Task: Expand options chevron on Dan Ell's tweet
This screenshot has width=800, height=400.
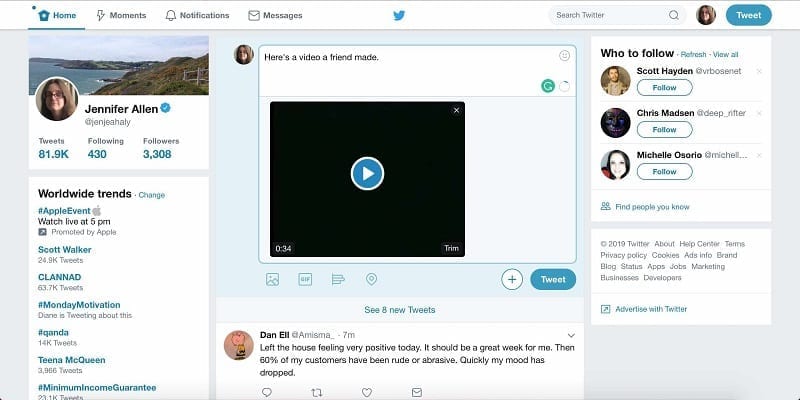Action: tap(571, 334)
